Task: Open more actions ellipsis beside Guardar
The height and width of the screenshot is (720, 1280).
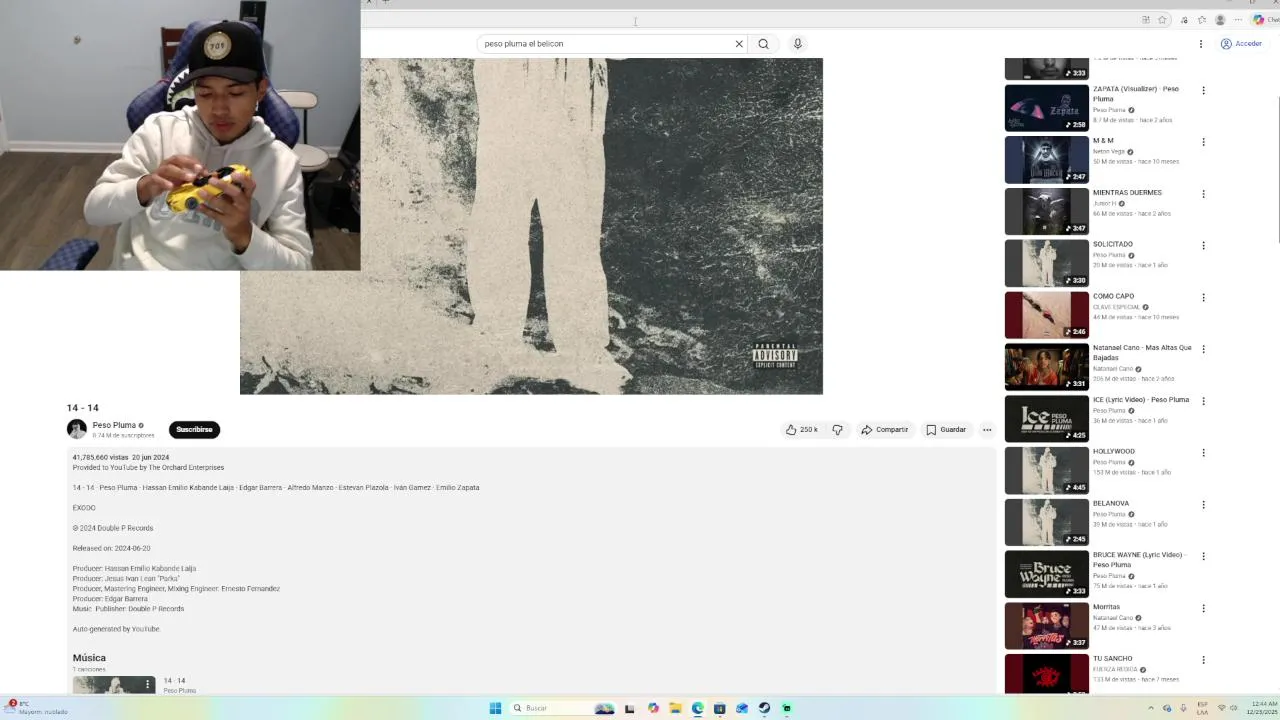Action: [987, 430]
